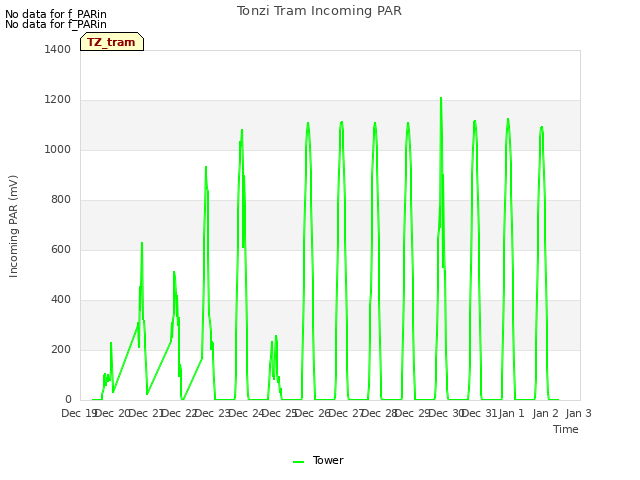The width and height of the screenshot is (640, 480).
Task: Click the y-axis value 0
Action: pyautogui.click(x=68, y=400)
